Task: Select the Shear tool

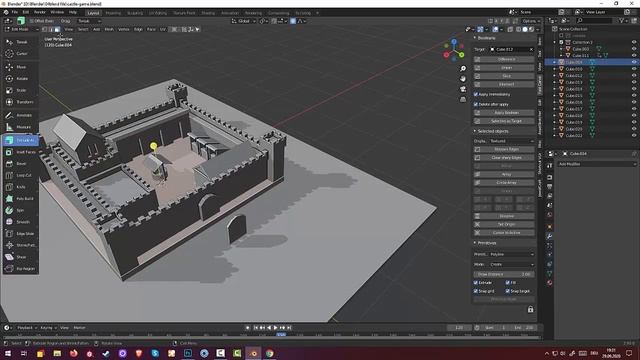Action: click(x=20, y=257)
